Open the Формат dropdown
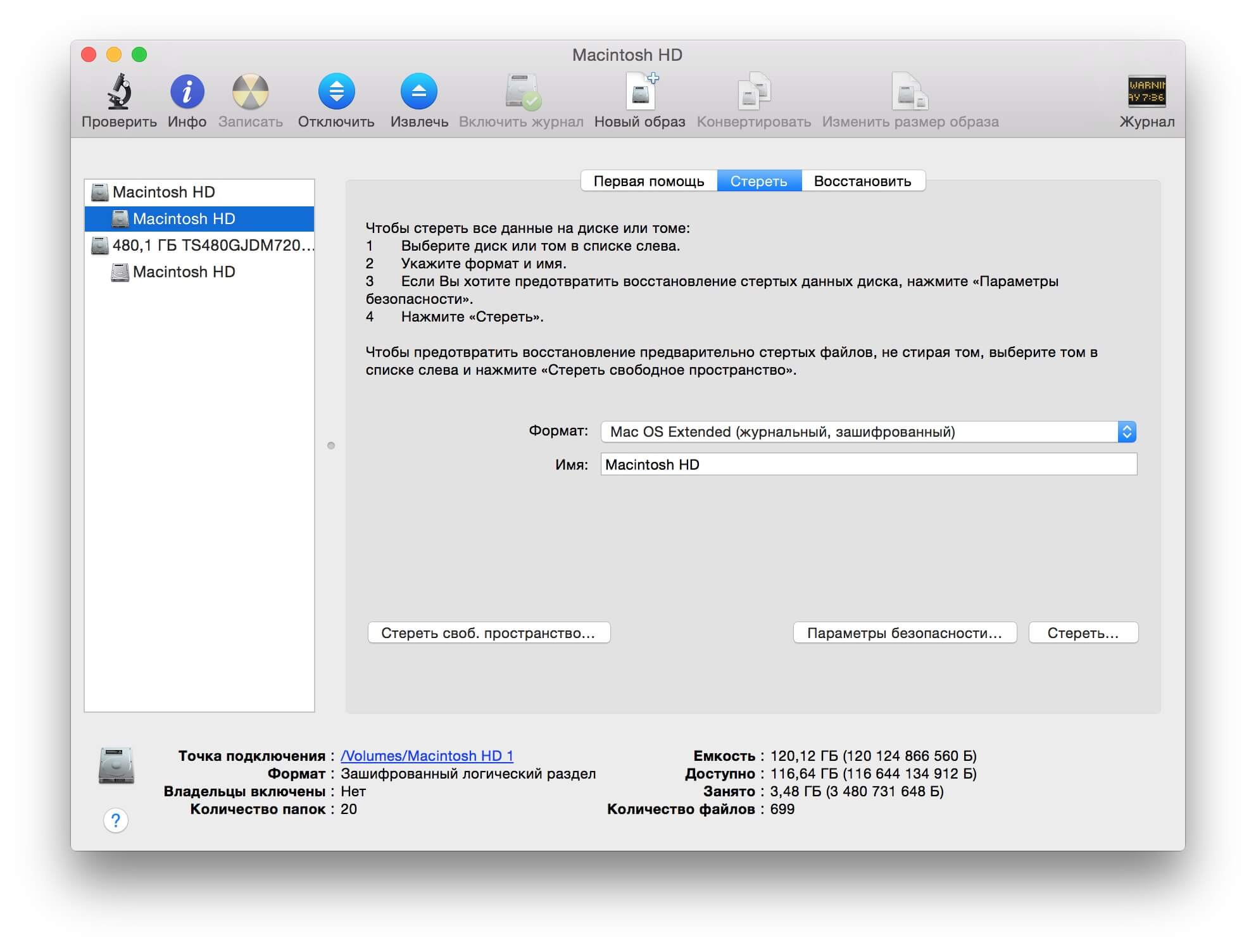Viewport: 1256px width, 952px height. pos(869,432)
